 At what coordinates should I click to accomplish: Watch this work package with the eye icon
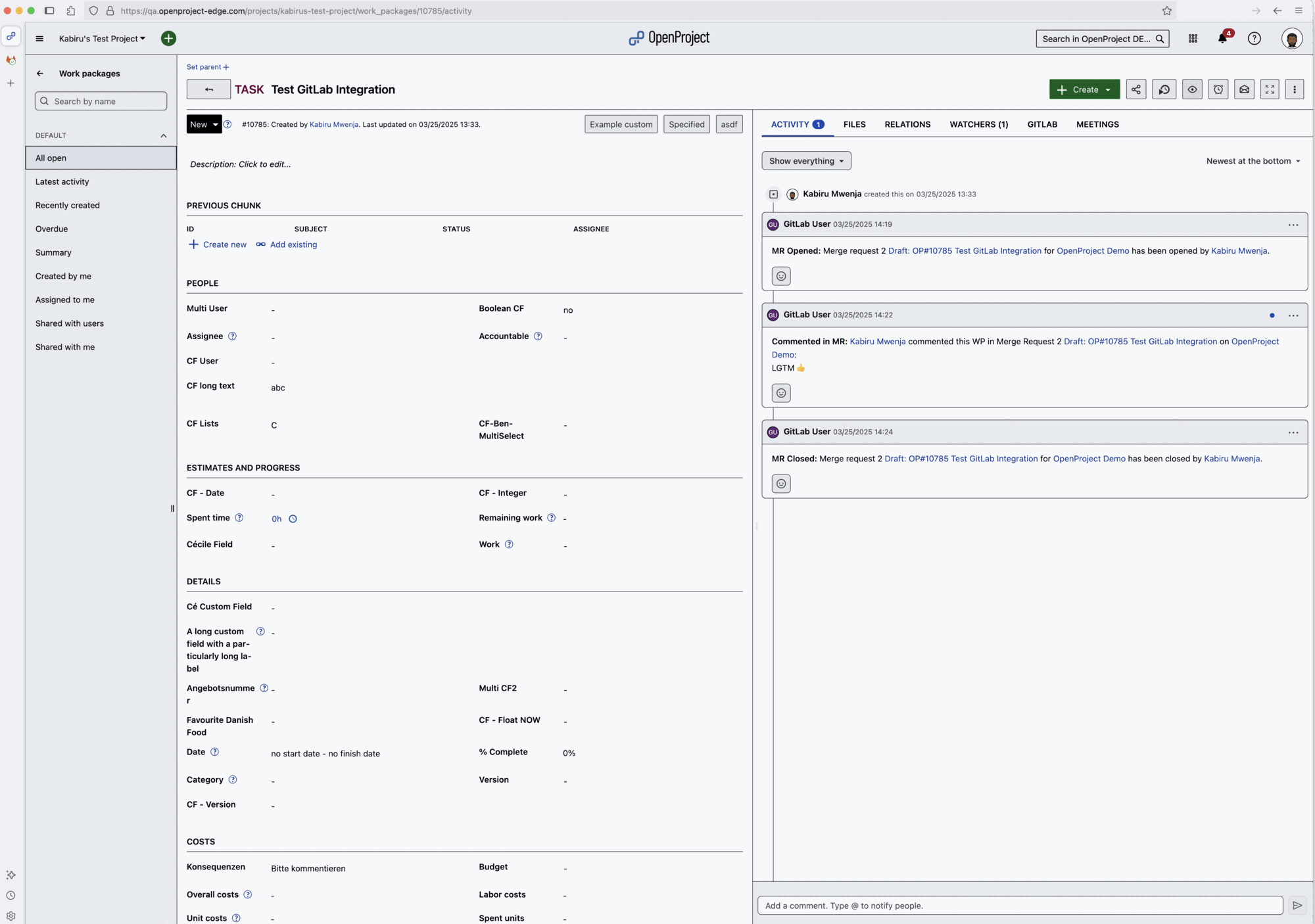pyautogui.click(x=1192, y=89)
